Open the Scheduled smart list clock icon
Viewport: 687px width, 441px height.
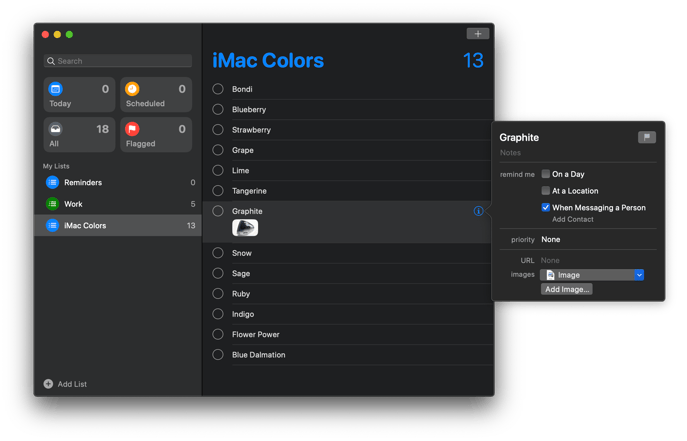pyautogui.click(x=132, y=89)
